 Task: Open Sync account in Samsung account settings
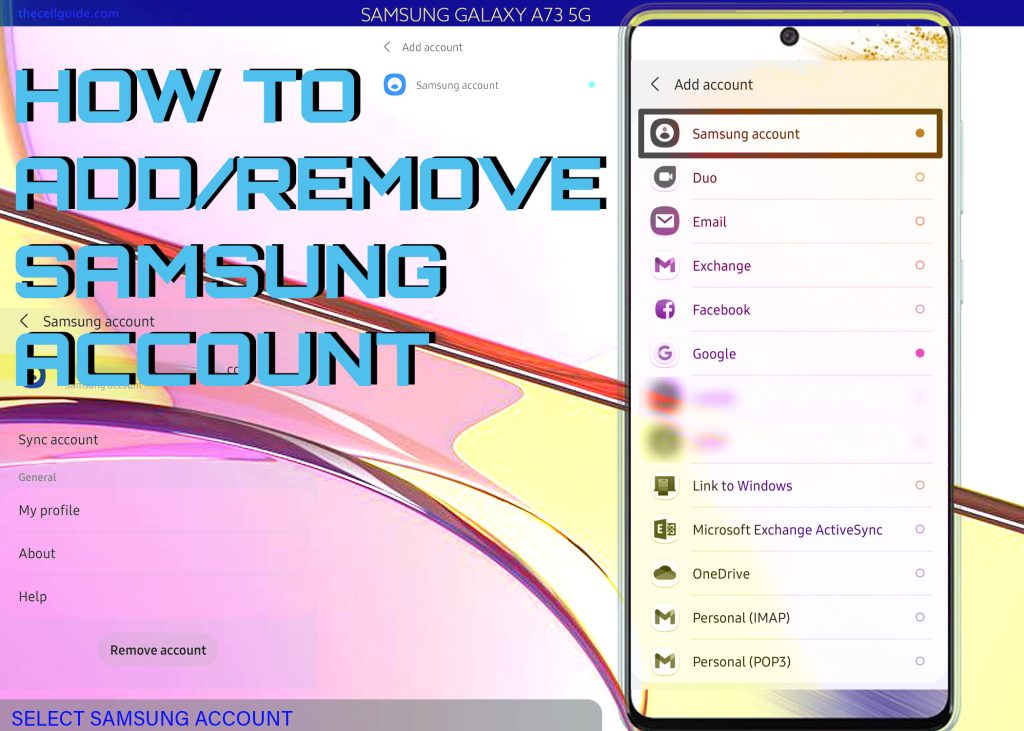(x=58, y=440)
